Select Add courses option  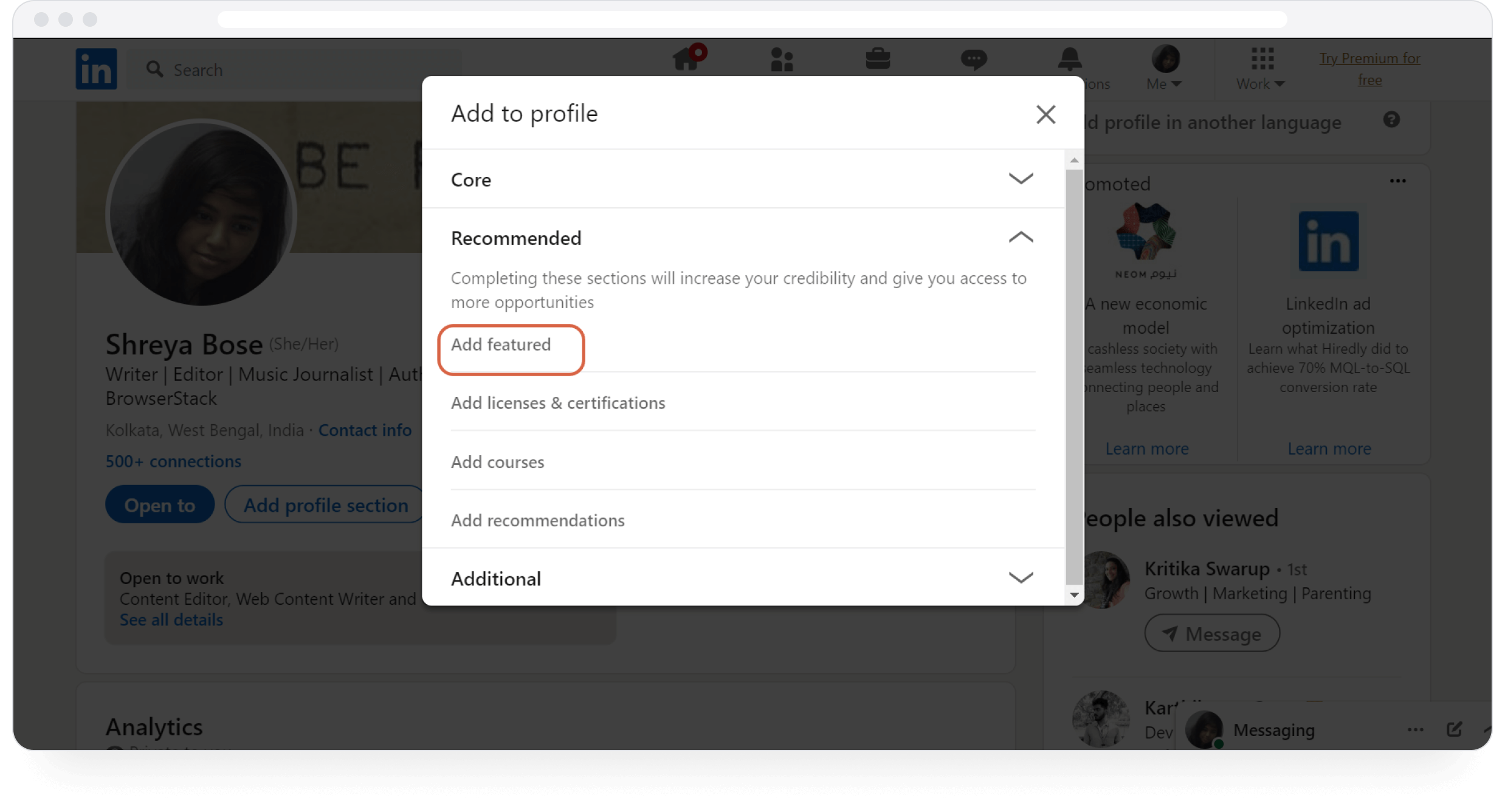pos(498,461)
